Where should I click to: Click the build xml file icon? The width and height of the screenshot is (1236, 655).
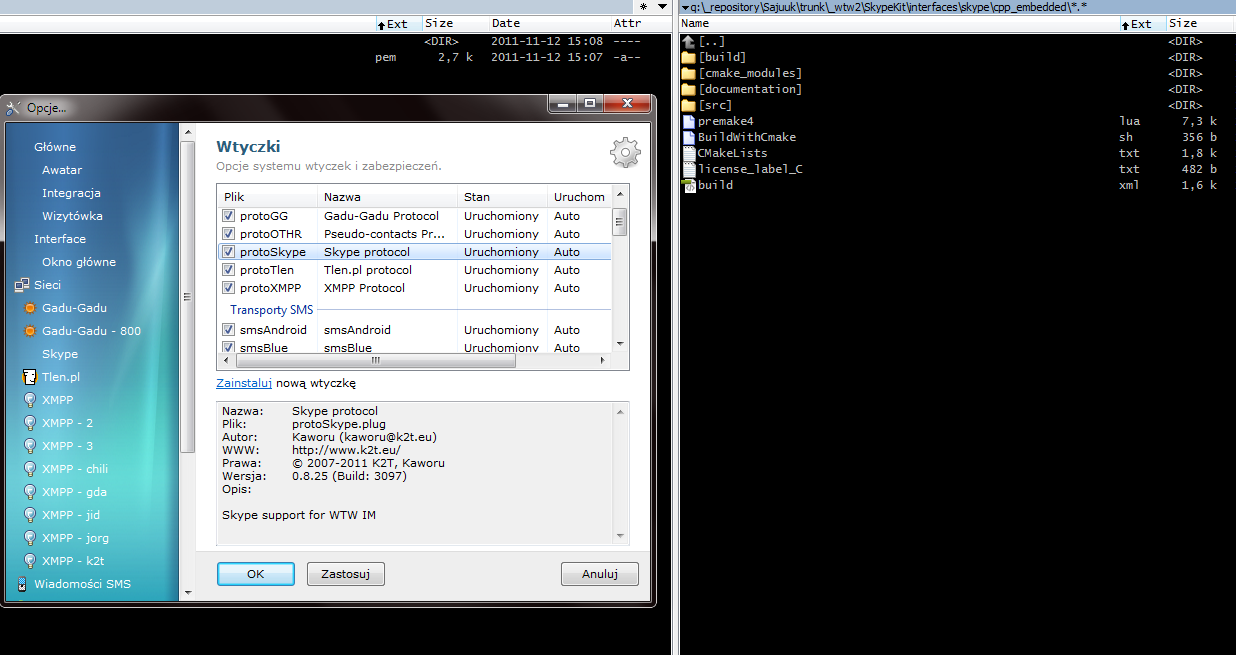(688, 185)
